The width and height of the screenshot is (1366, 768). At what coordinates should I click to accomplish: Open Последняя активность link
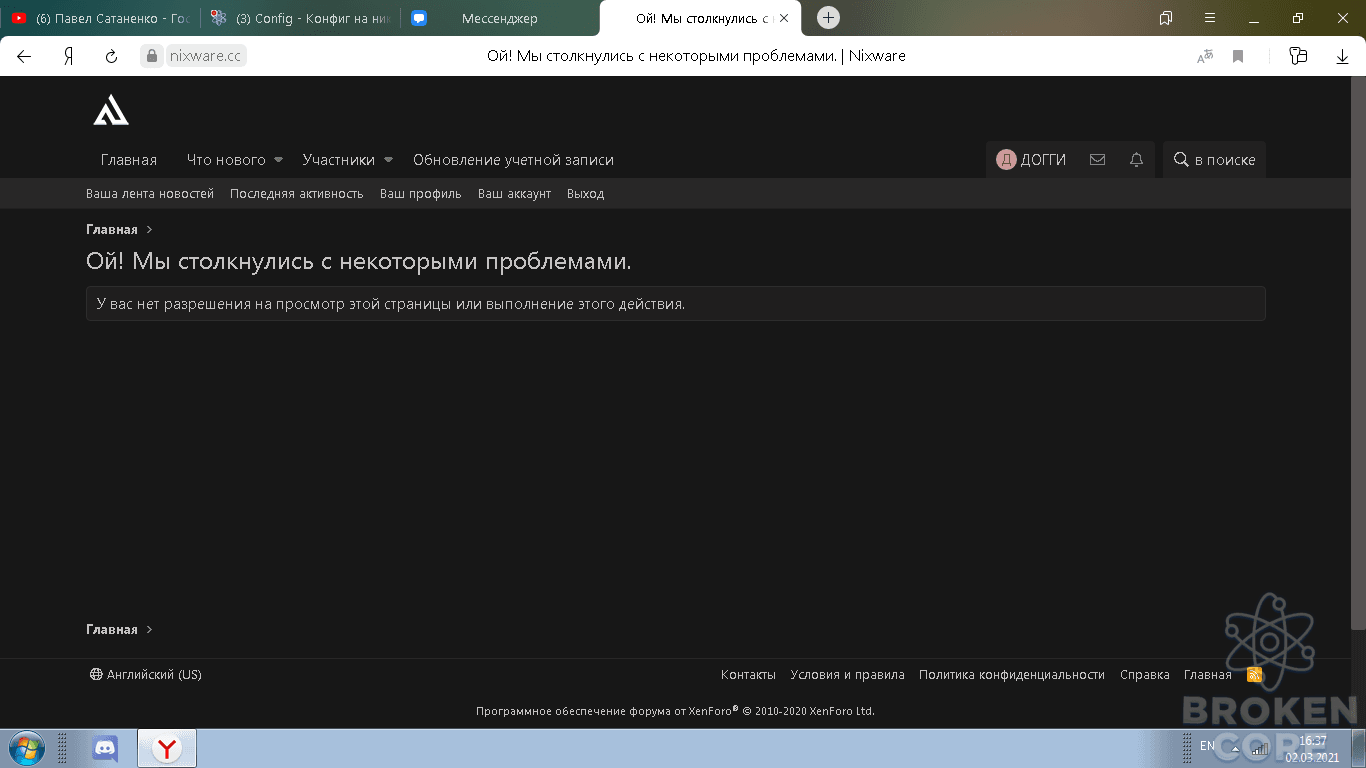297,194
